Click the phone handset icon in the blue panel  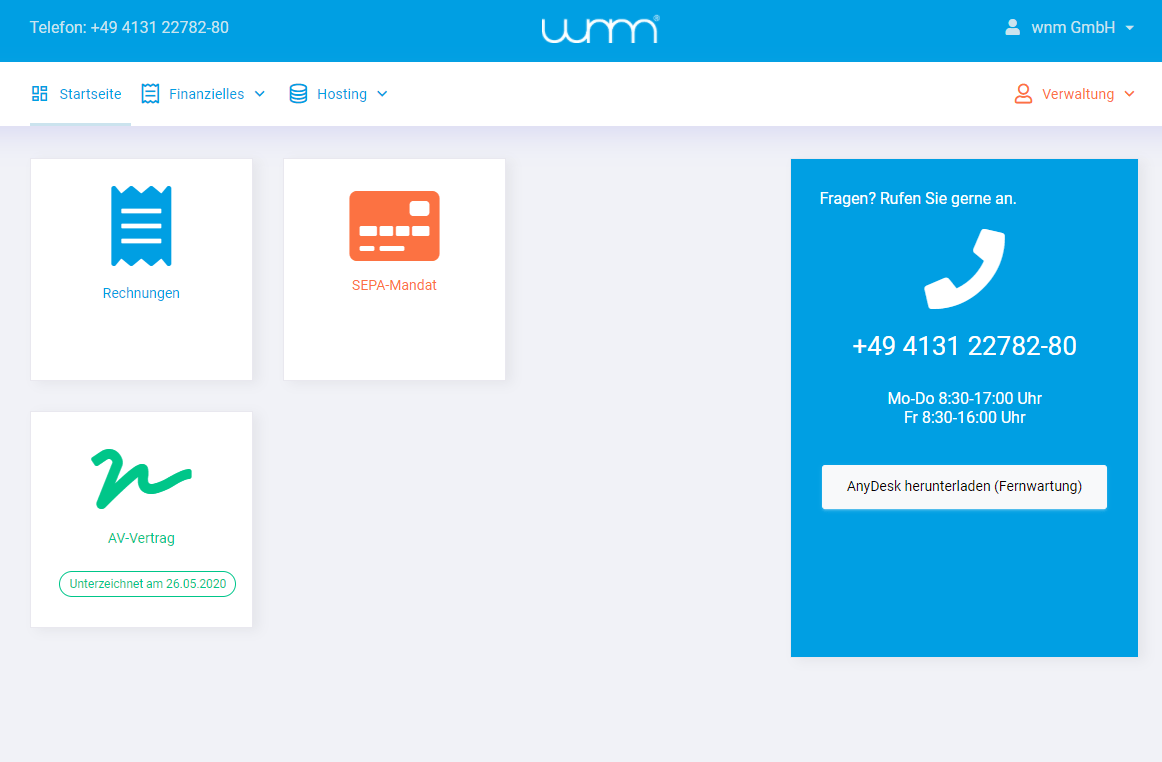(963, 268)
